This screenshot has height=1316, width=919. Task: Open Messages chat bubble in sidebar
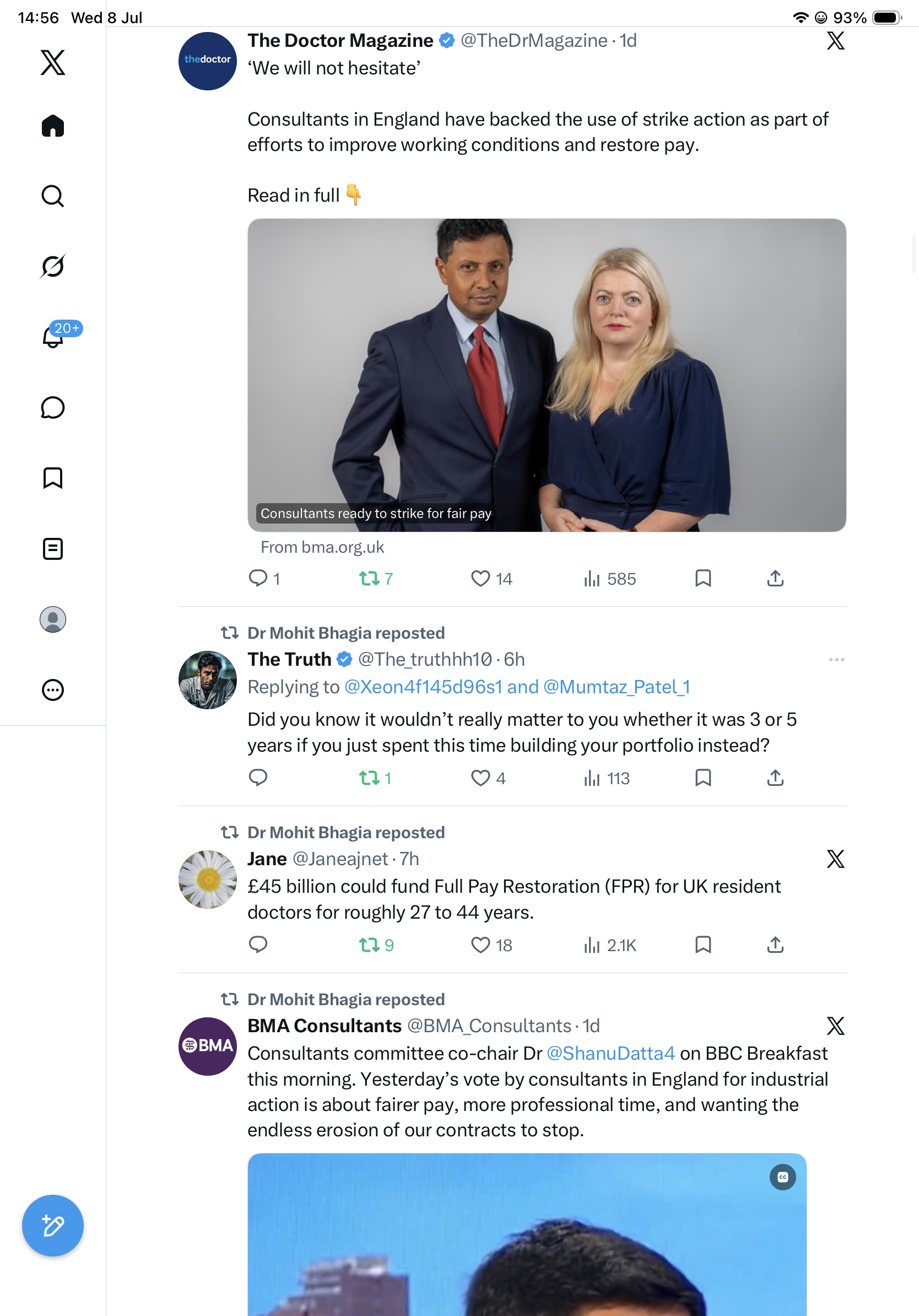(x=53, y=407)
